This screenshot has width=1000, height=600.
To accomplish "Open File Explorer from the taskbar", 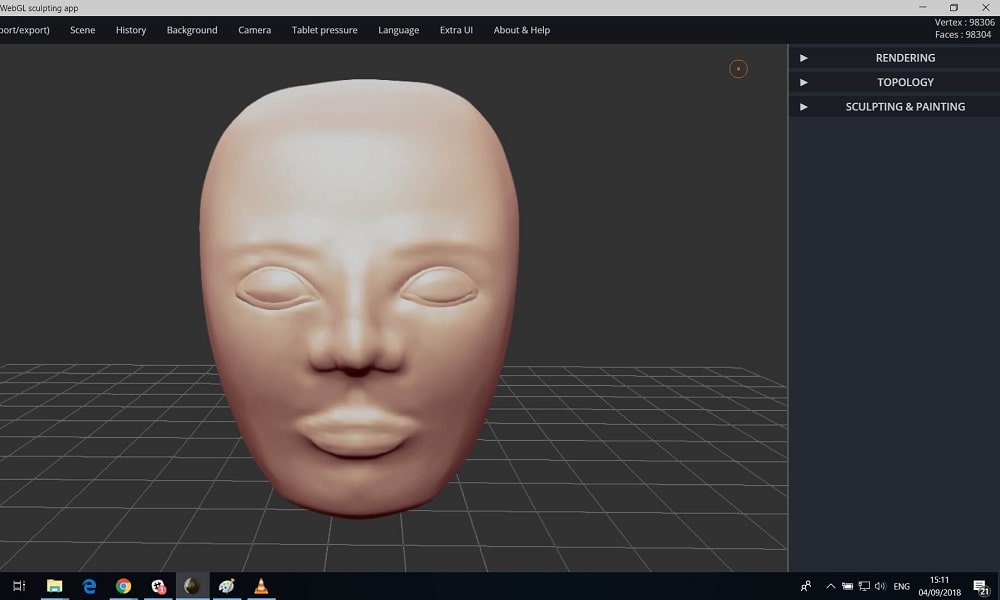I will [54, 586].
